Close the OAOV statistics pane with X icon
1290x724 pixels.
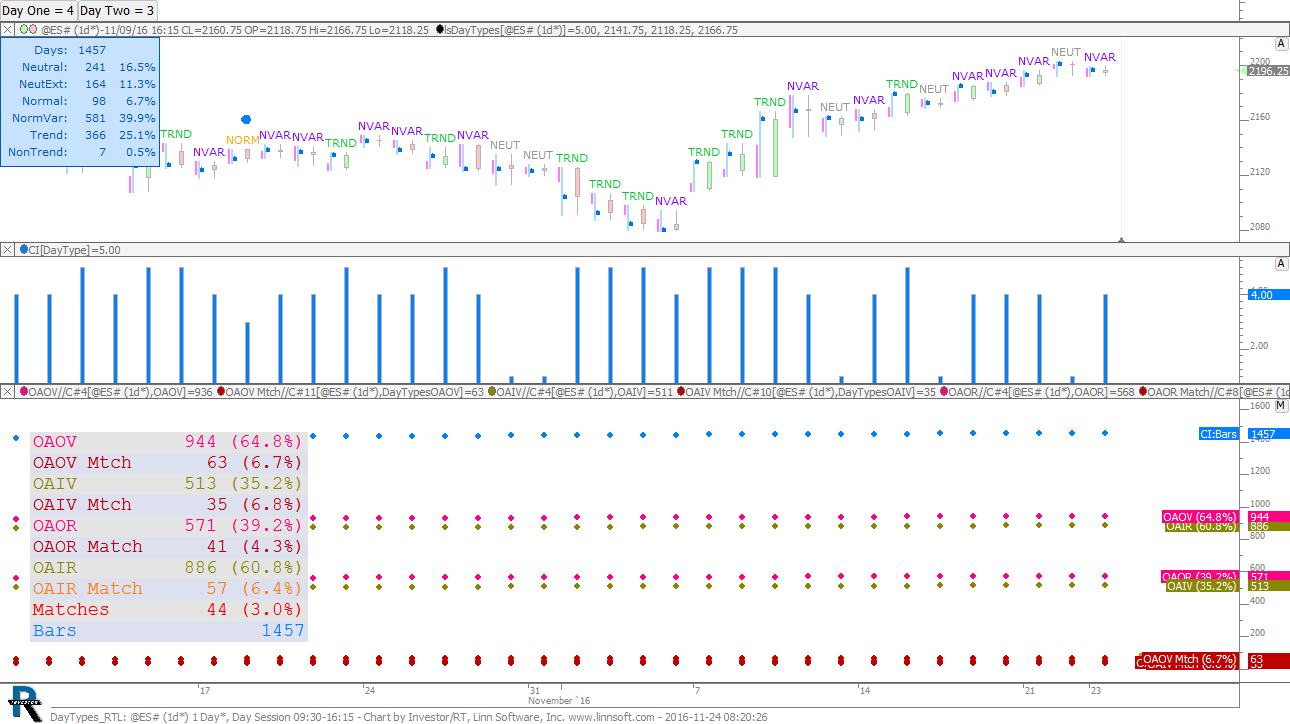8,392
